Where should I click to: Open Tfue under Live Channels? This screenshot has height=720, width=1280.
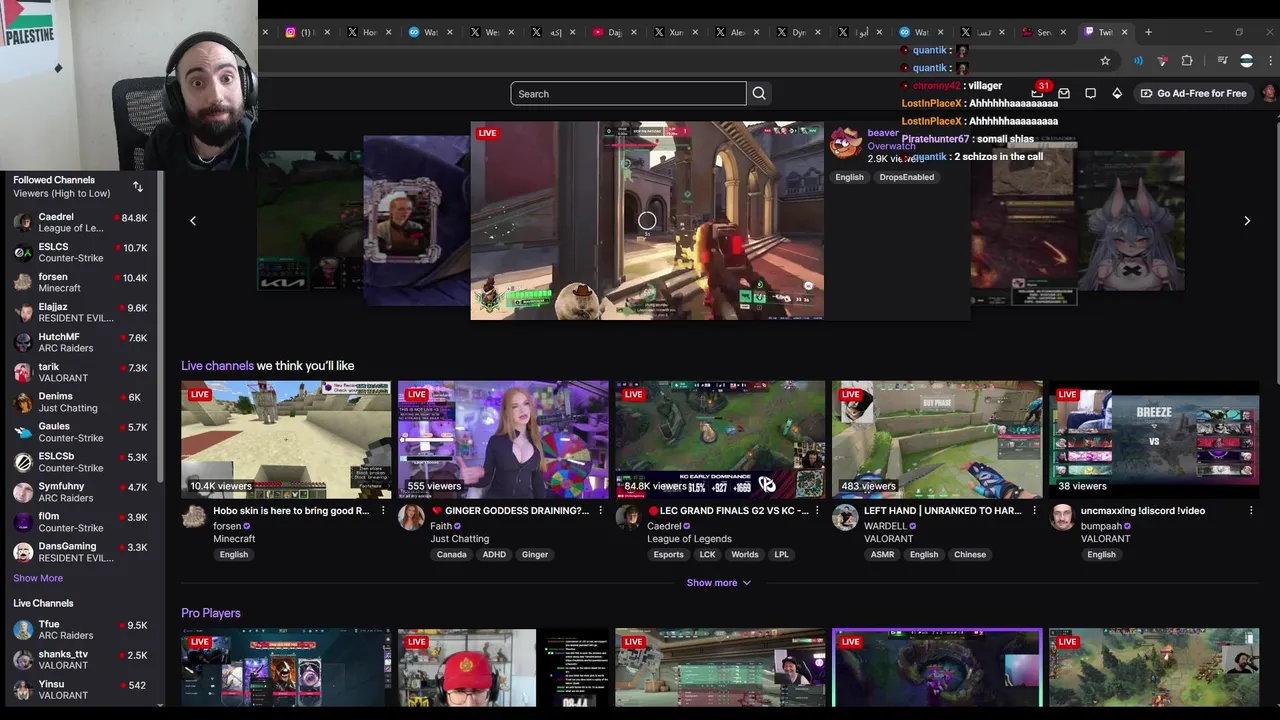(x=80, y=630)
